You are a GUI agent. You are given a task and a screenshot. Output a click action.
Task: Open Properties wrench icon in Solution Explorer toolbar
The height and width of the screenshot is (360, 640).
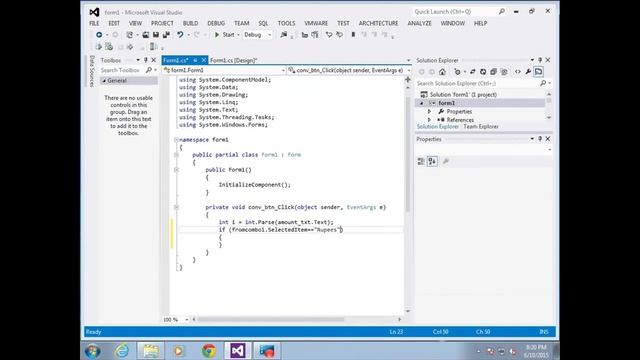(x=528, y=72)
